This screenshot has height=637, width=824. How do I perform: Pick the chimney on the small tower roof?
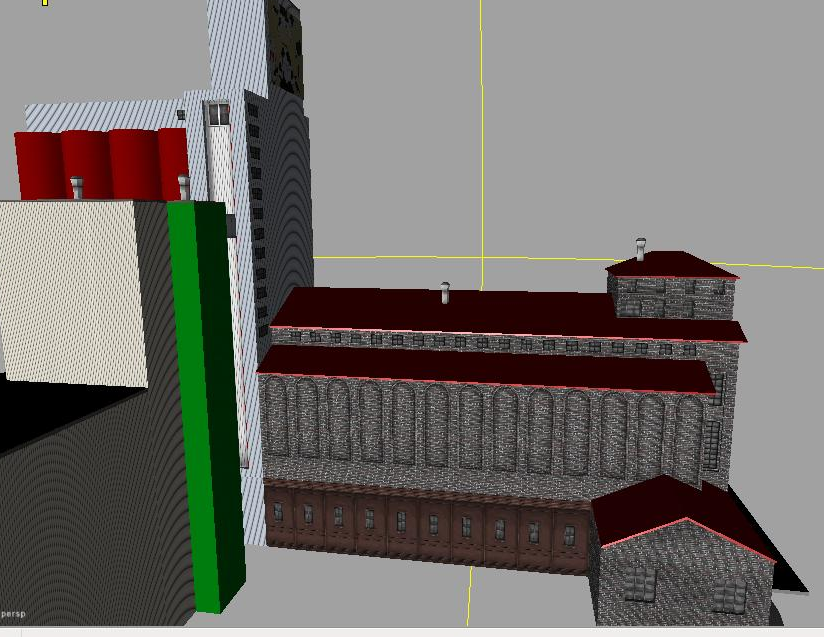click(641, 249)
